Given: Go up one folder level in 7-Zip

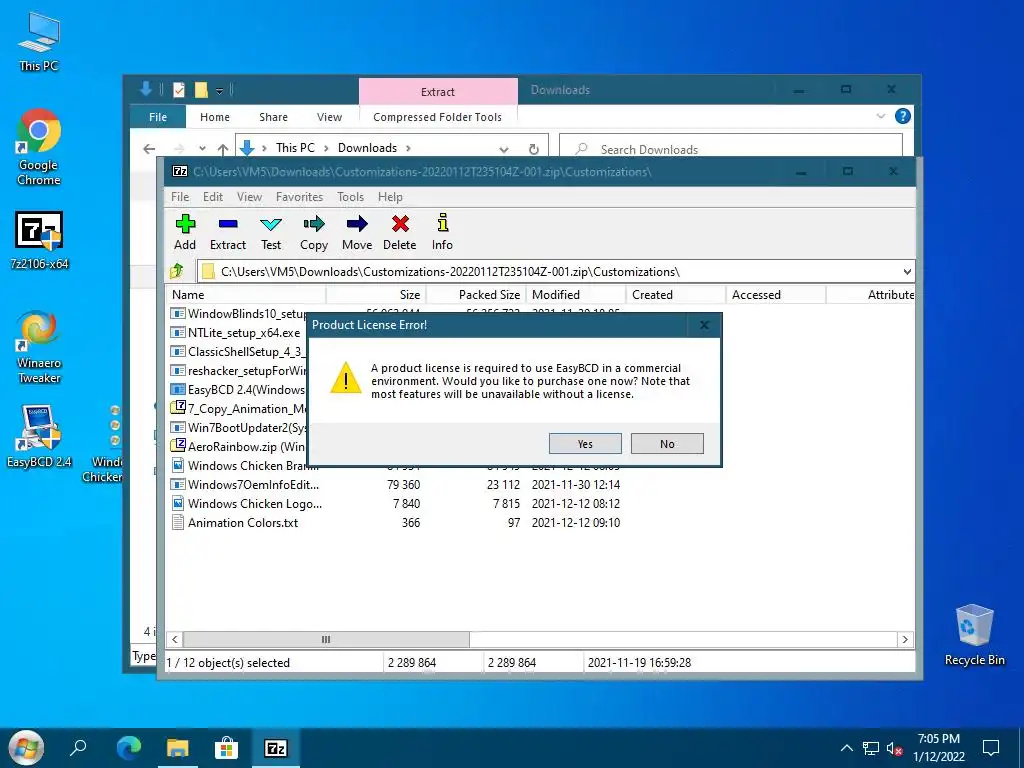Looking at the screenshot, I should (x=176, y=271).
